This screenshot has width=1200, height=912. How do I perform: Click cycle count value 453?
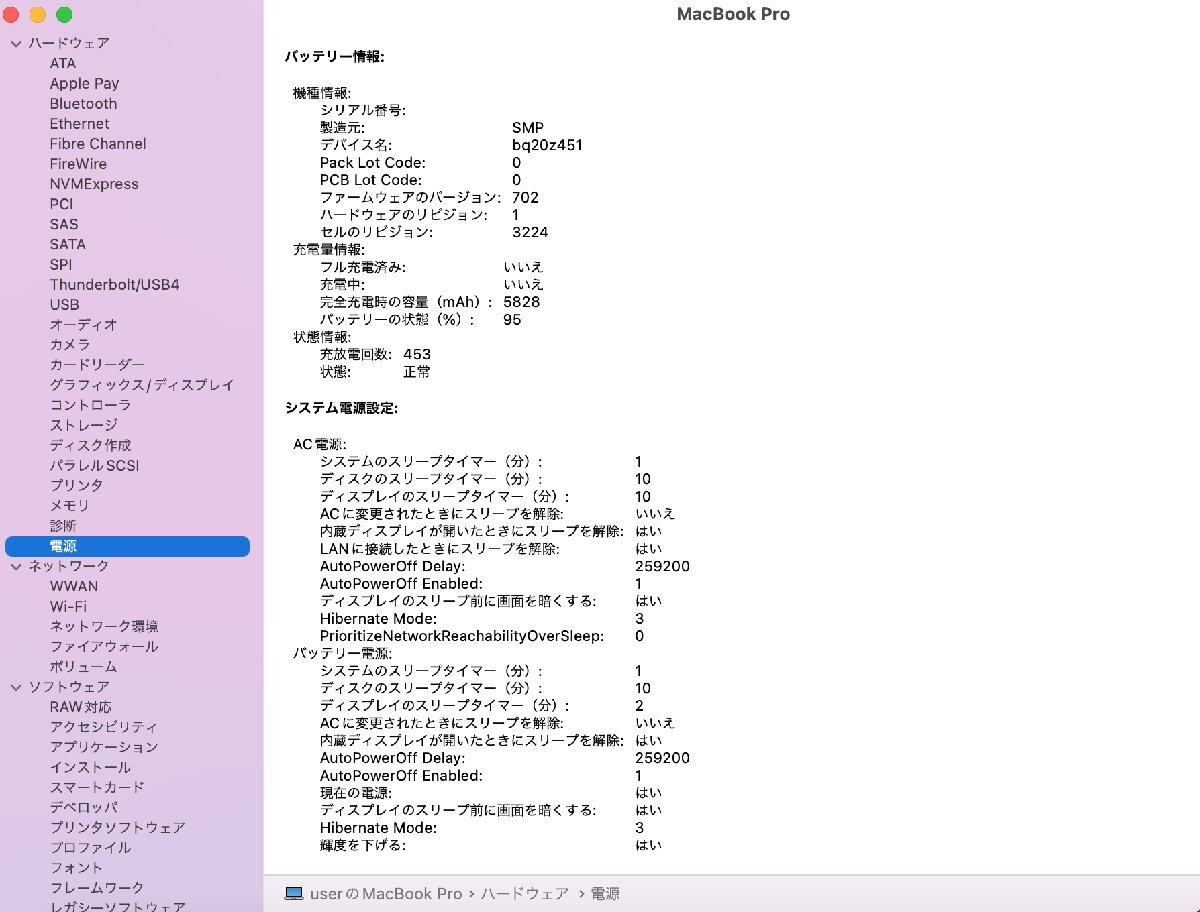(417, 354)
